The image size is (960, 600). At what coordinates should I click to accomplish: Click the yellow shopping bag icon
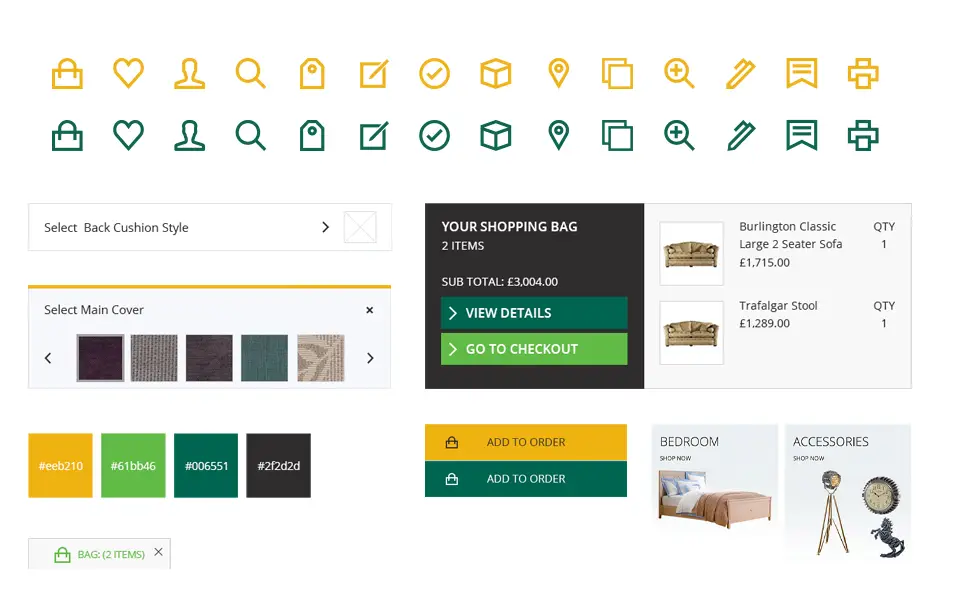coord(67,74)
